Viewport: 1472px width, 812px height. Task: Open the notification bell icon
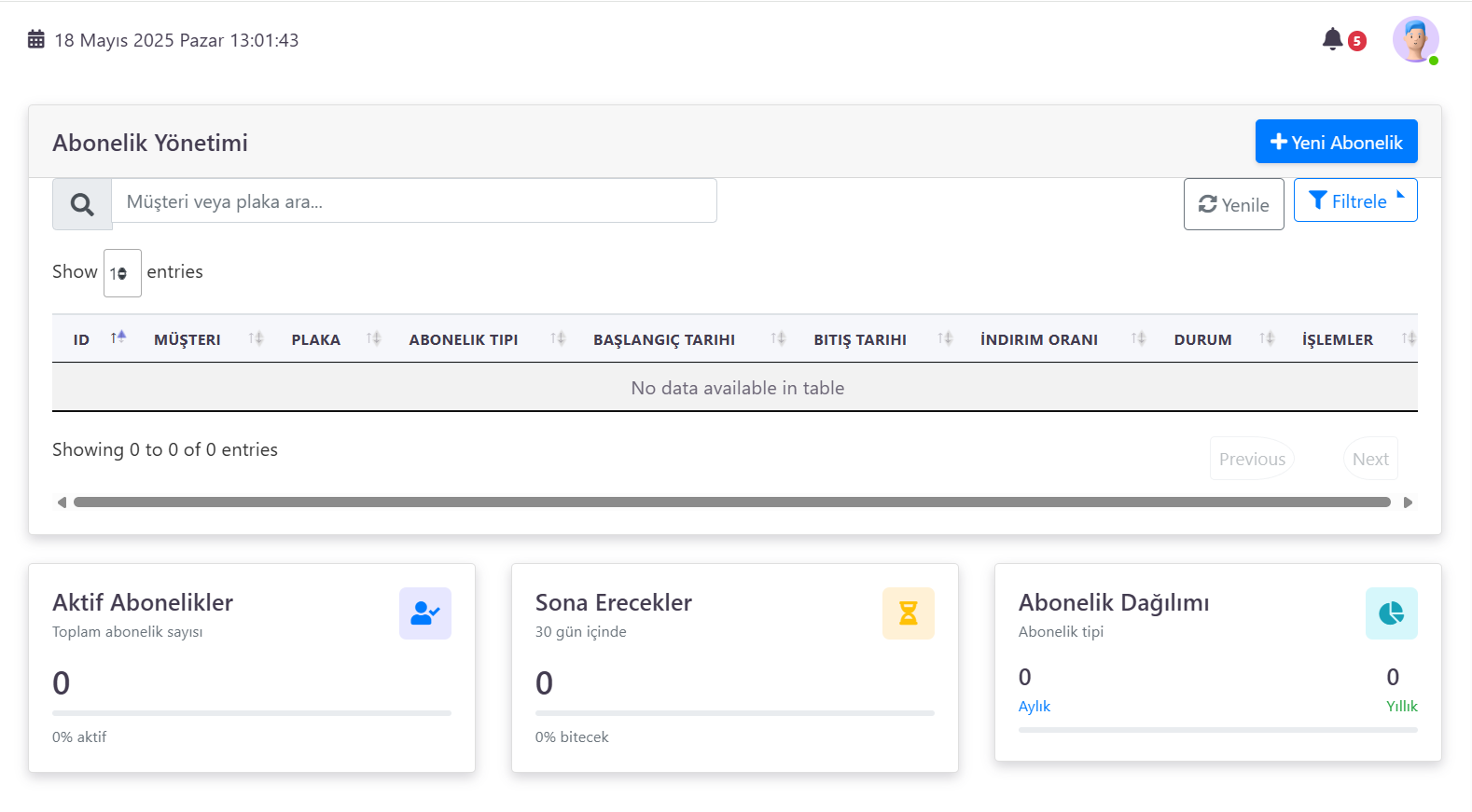[x=1332, y=39]
